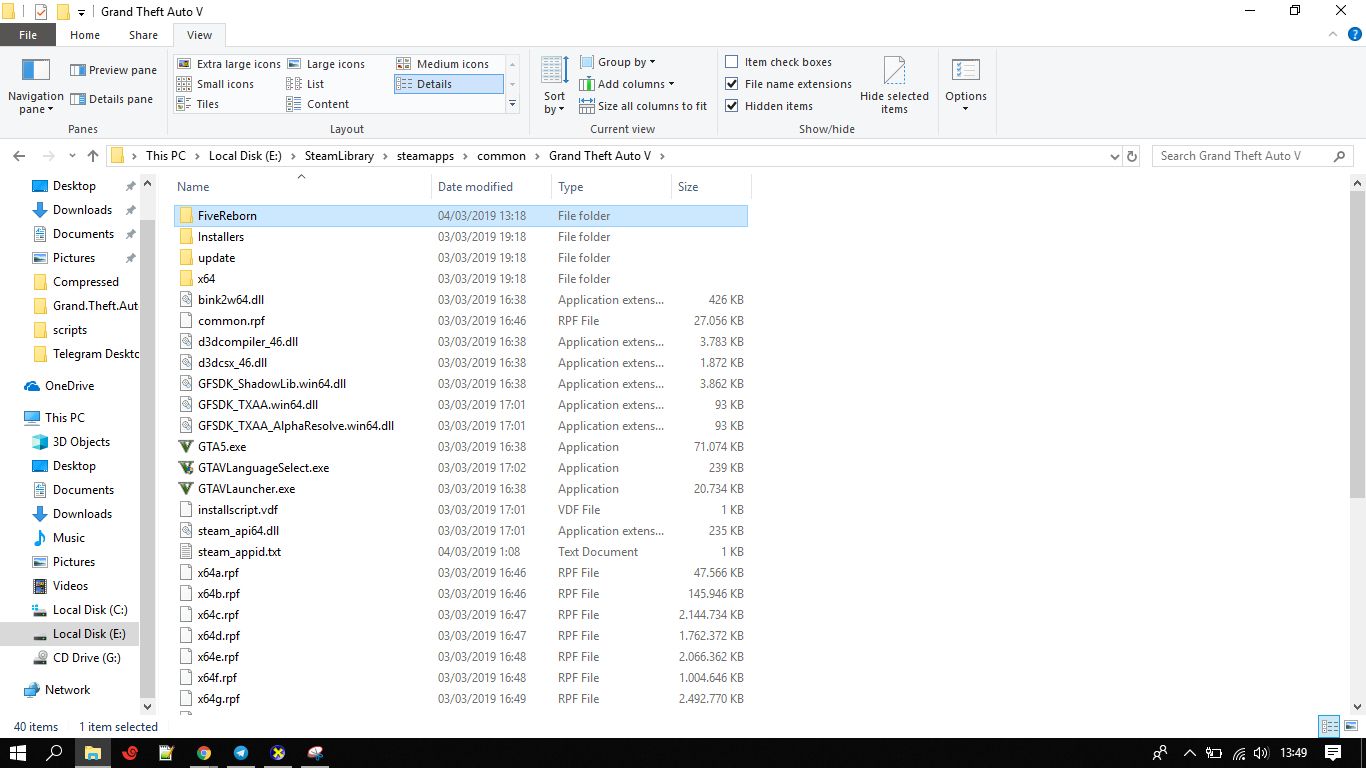Viewport: 1366px width, 768px height.
Task: Open Network in navigation pane
Action: [67, 690]
